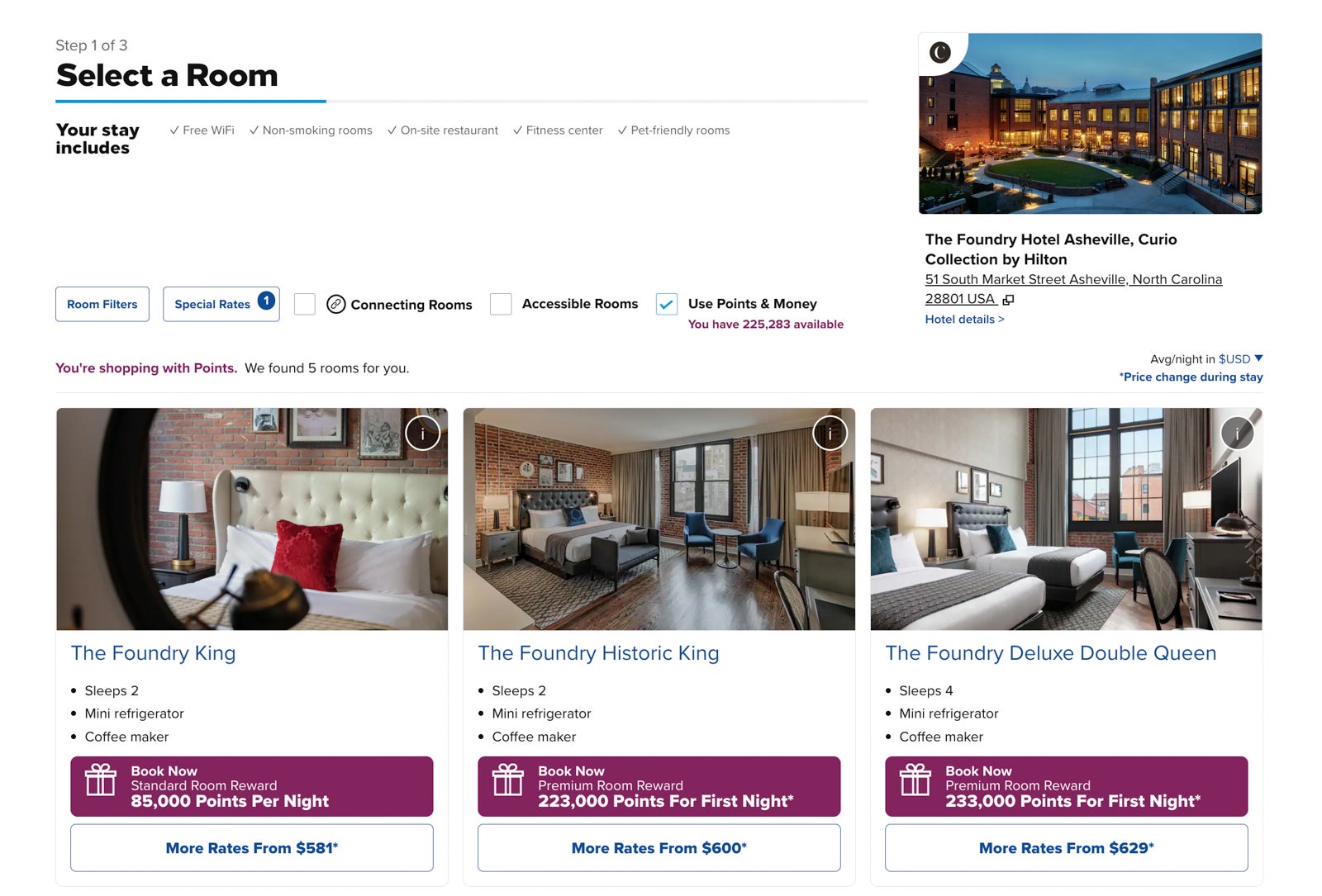Expand Hotel details link
1322x896 pixels.
click(x=964, y=320)
